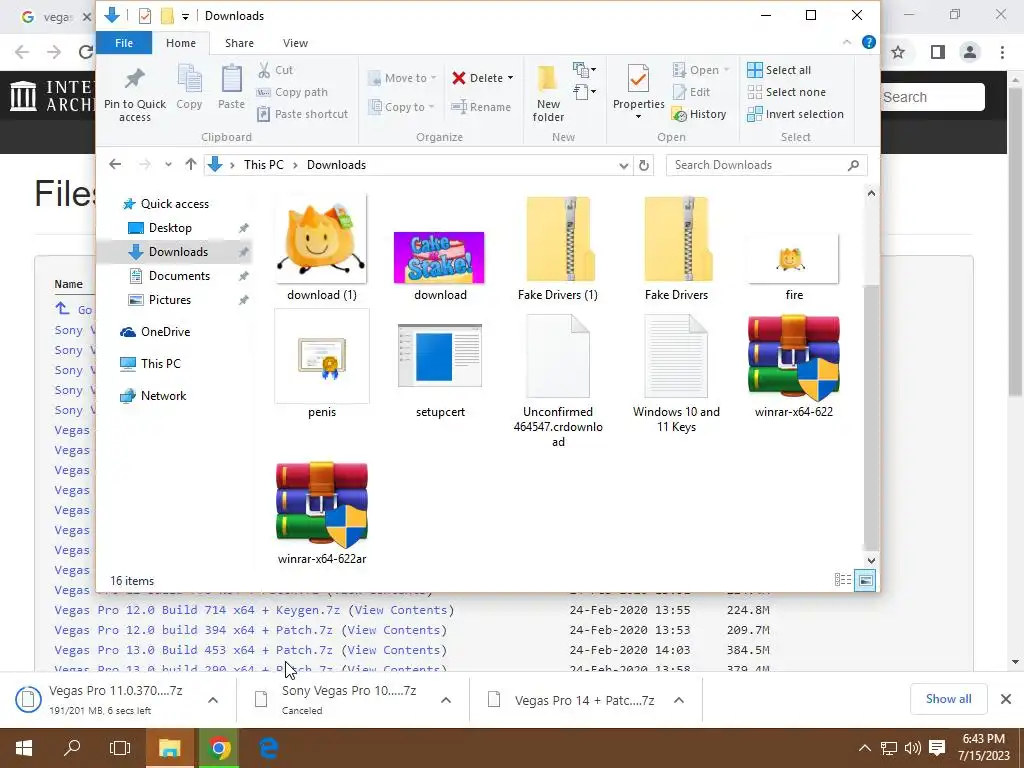1024x768 pixels.
Task: Open options for Sony Vegas Pro 10 download
Action: (x=446, y=700)
